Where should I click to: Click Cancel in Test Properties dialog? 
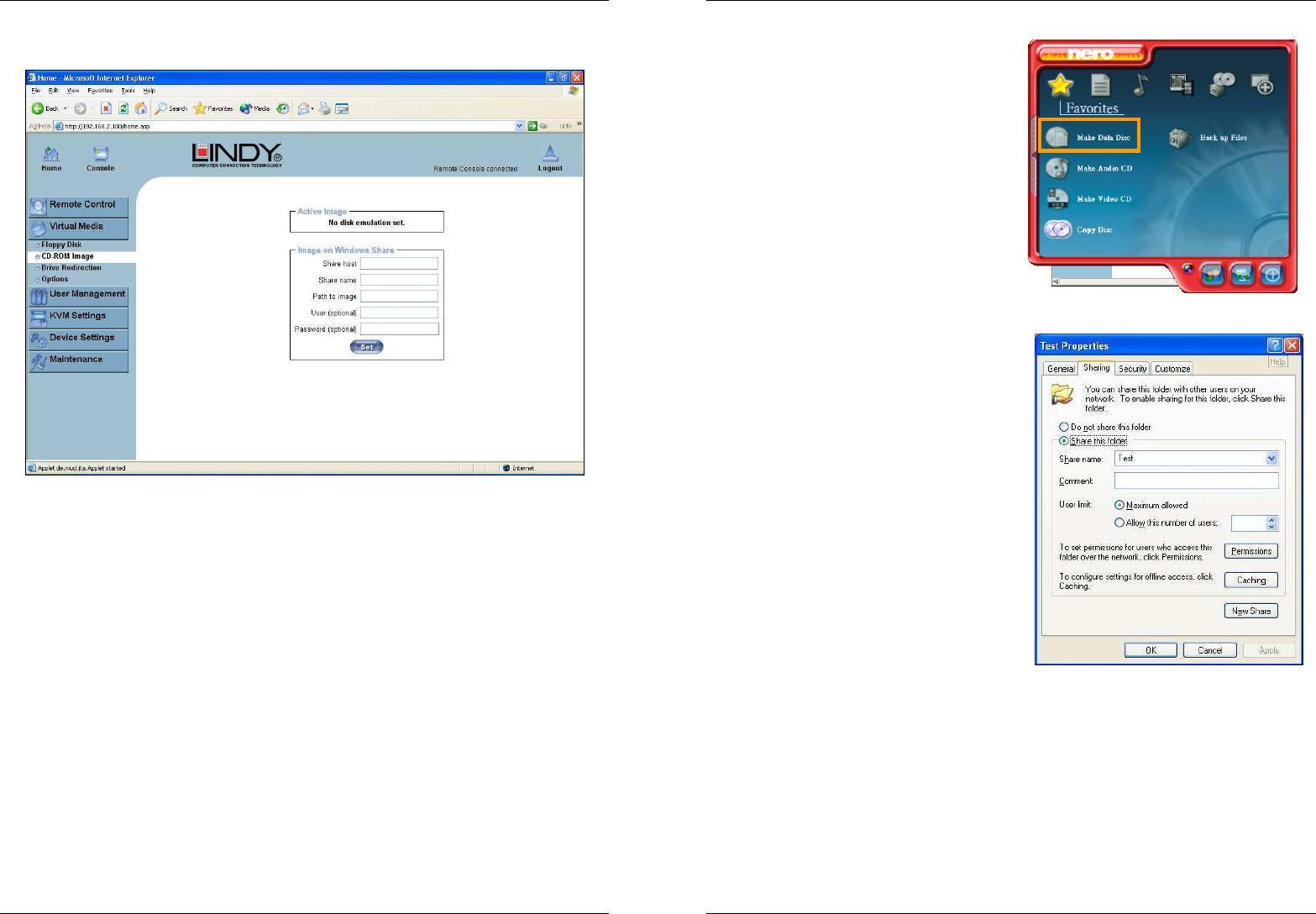[x=1210, y=650]
